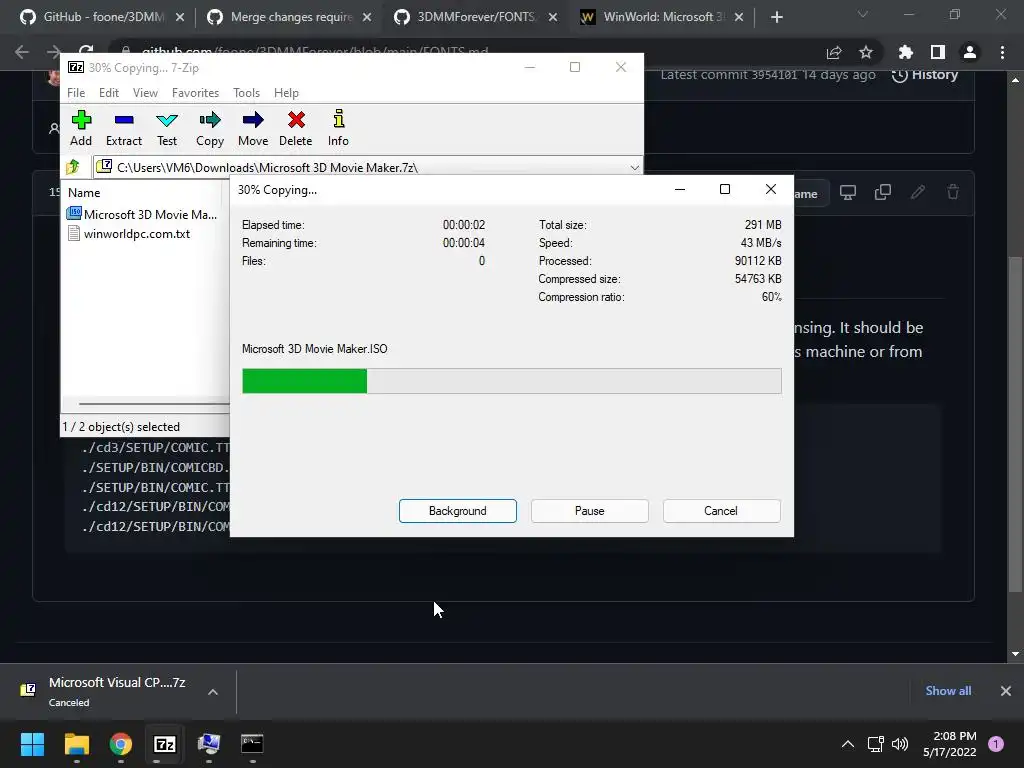
Task: Click the Delete toolbar icon
Action: 296,128
